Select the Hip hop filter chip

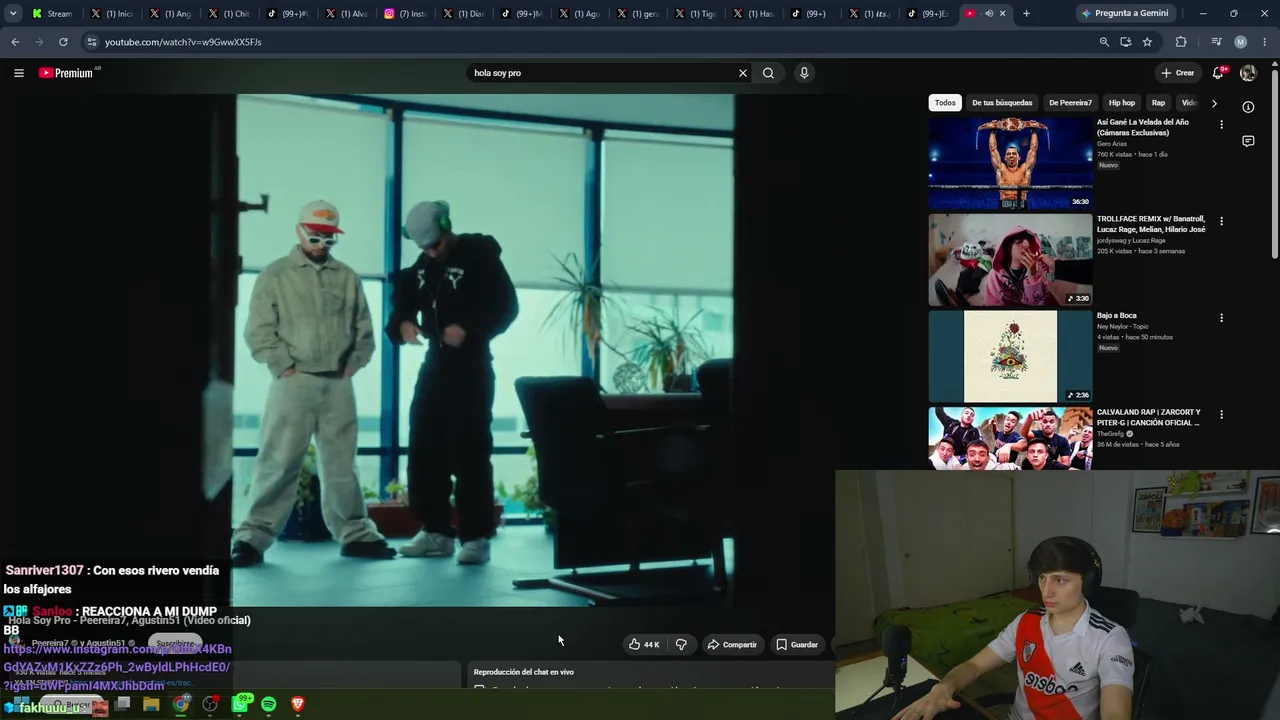(x=1122, y=103)
